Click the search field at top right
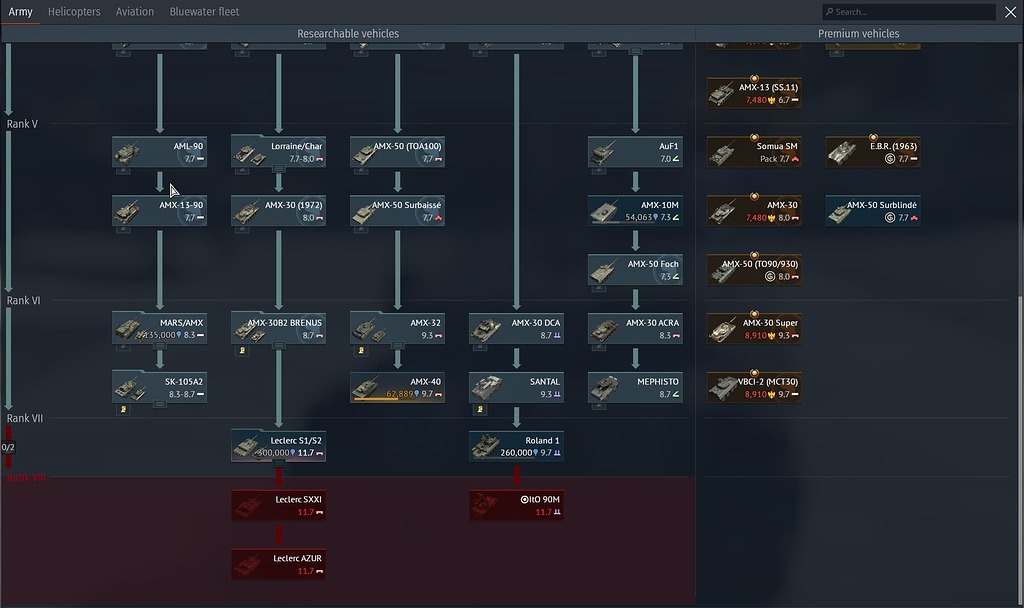The height and width of the screenshot is (608, 1024). [x=910, y=11]
